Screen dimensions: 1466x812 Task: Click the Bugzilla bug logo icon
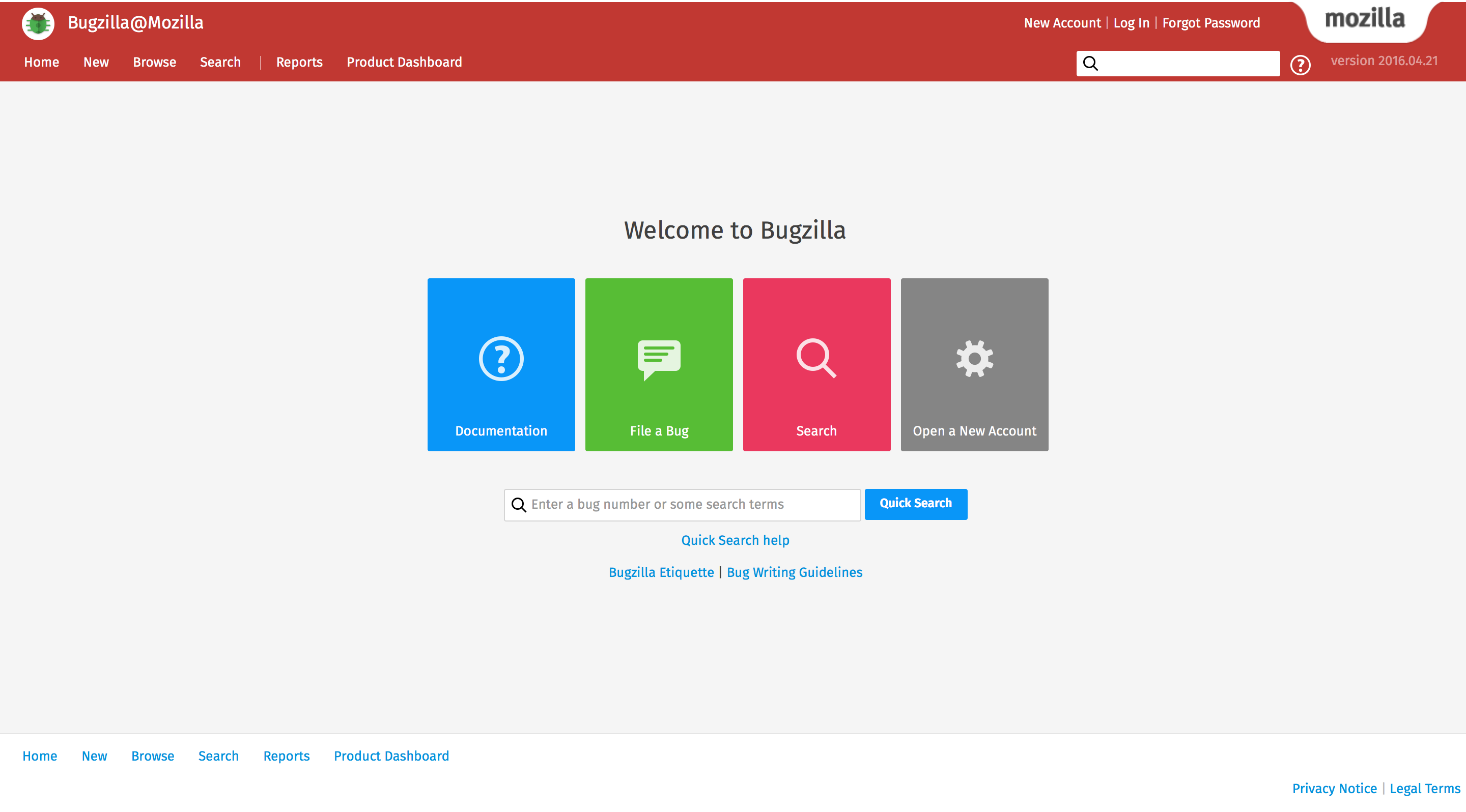38,24
